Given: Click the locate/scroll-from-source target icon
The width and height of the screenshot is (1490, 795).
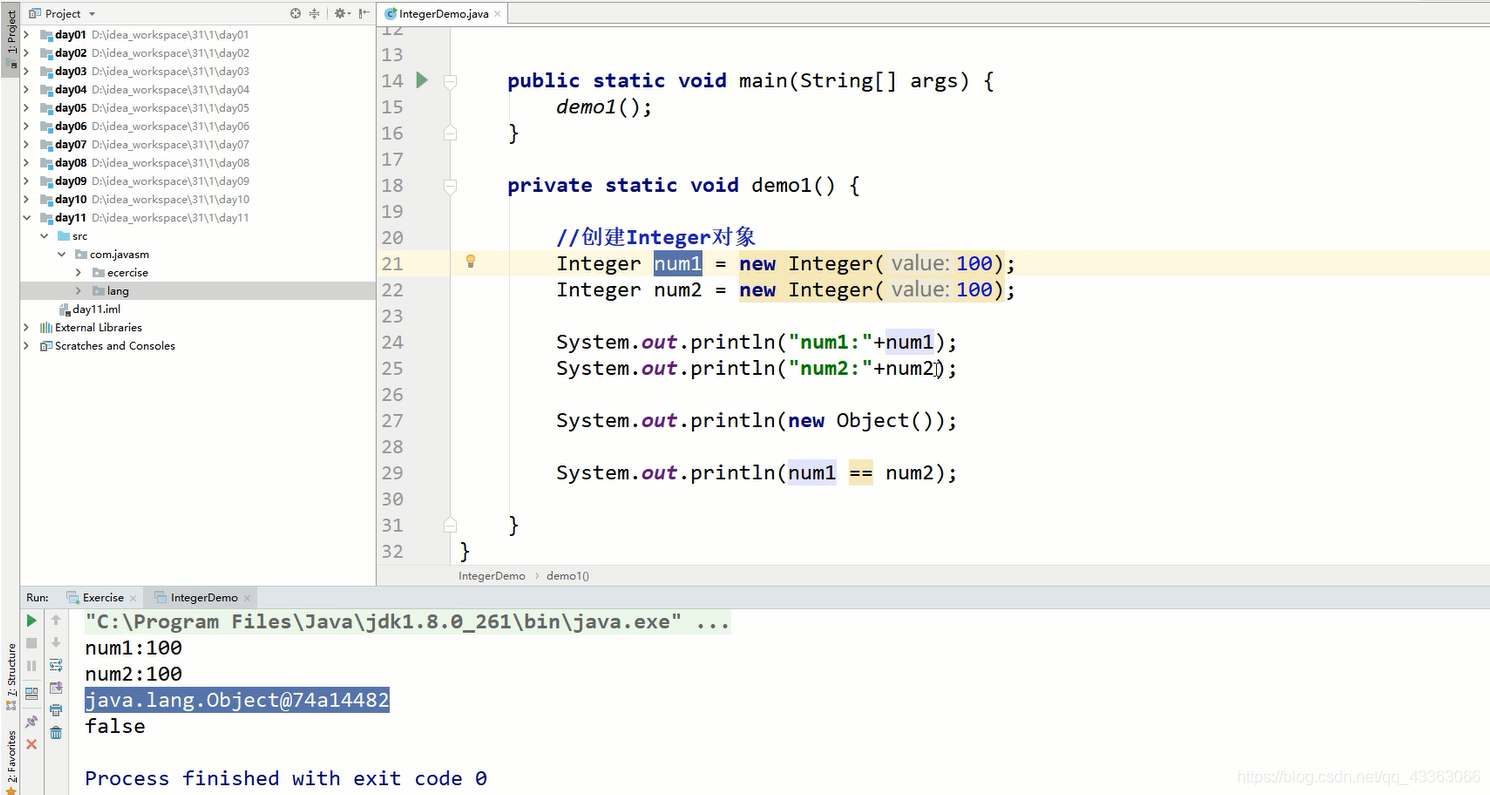Looking at the screenshot, I should tap(295, 14).
